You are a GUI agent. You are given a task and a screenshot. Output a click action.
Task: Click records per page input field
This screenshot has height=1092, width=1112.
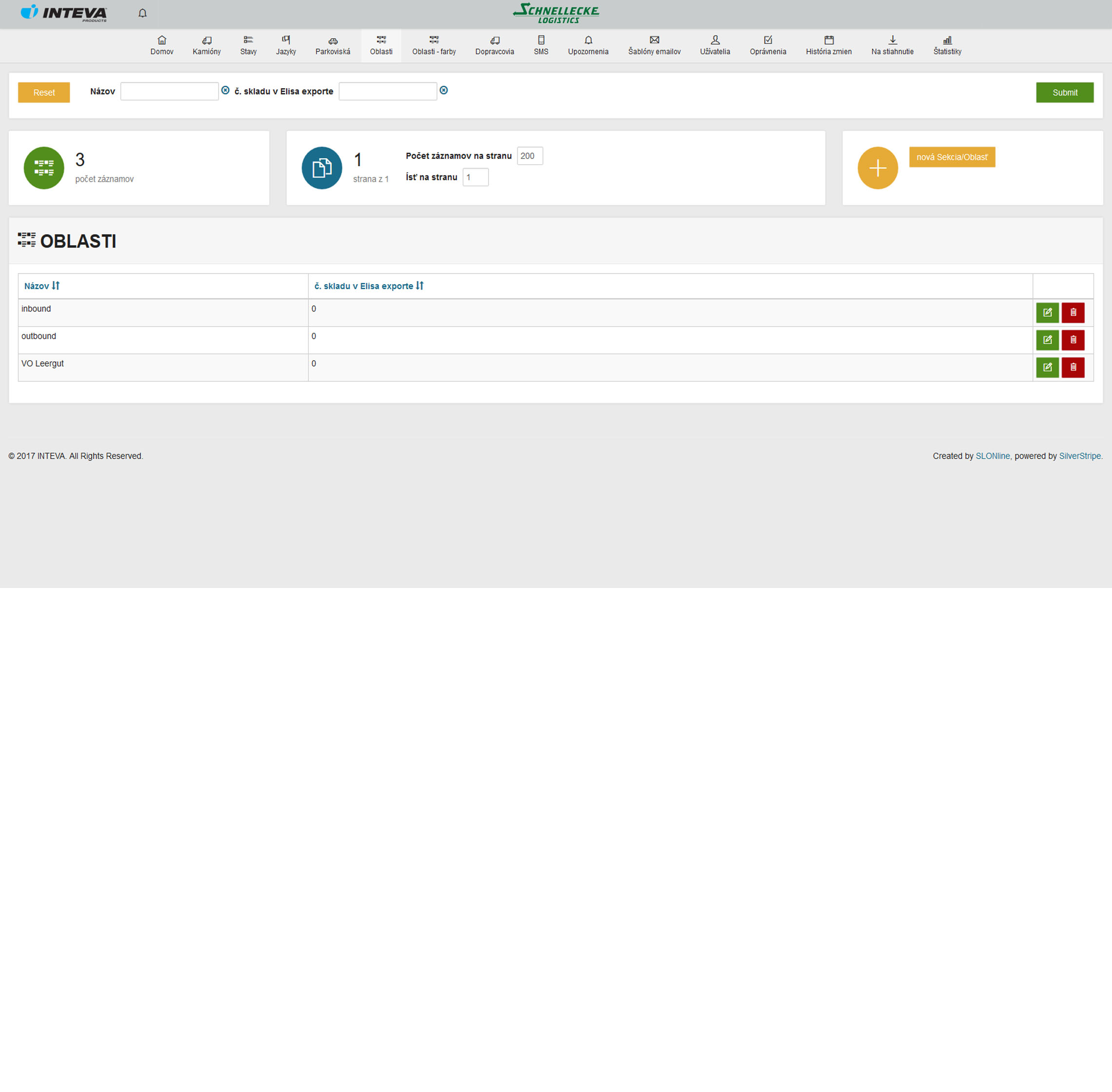(529, 156)
